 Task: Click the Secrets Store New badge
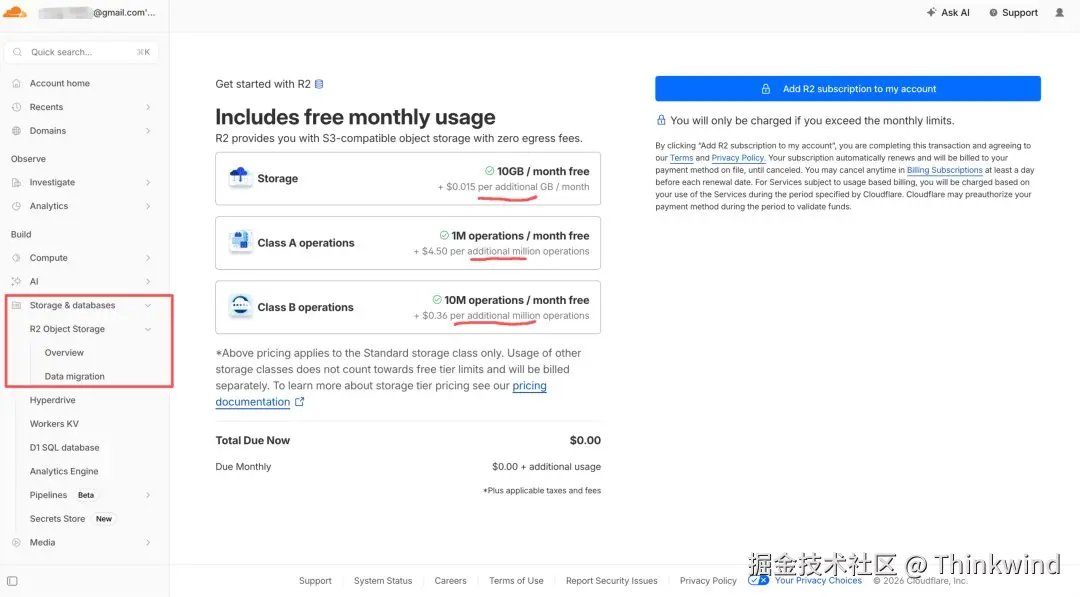[x=104, y=519]
